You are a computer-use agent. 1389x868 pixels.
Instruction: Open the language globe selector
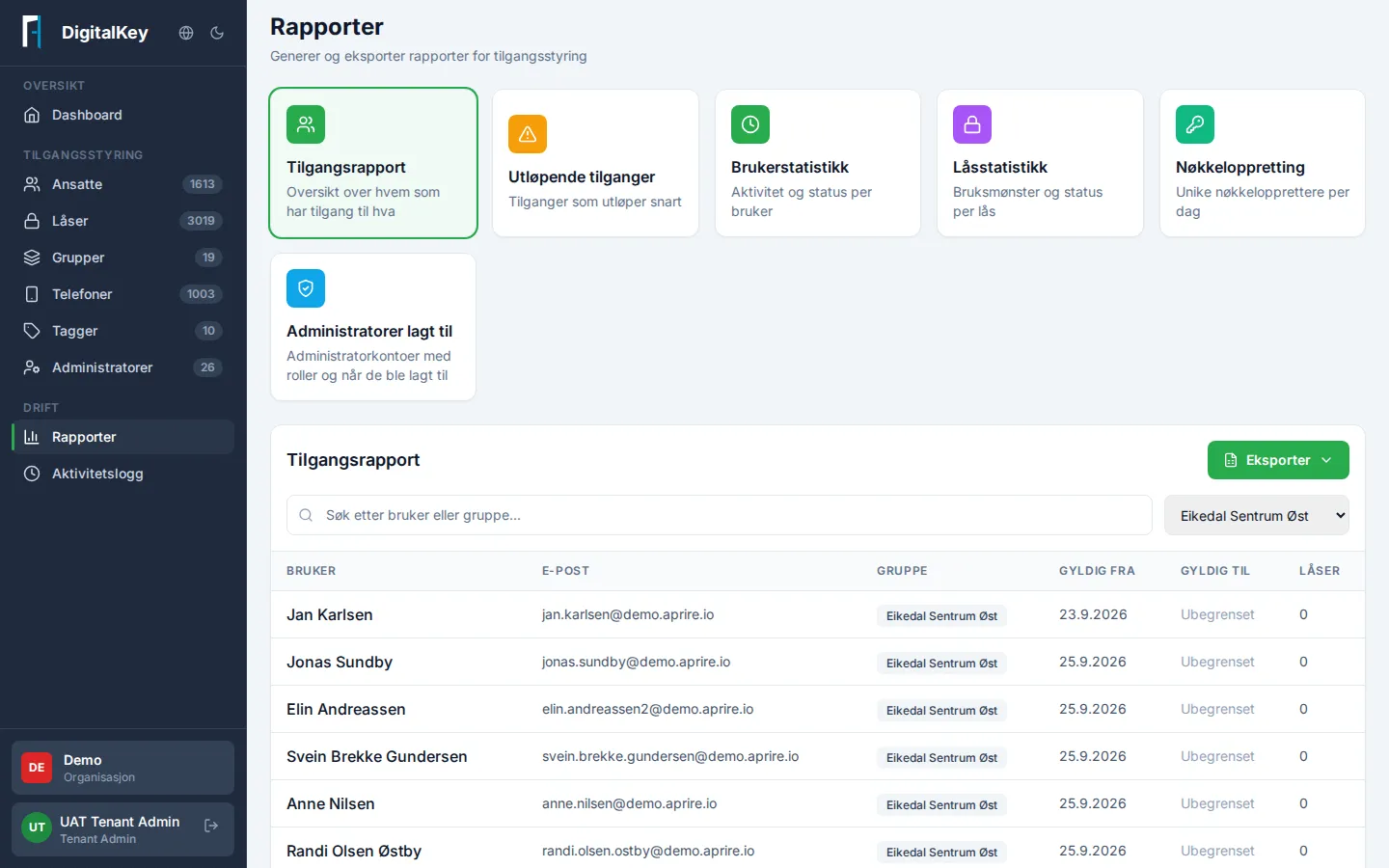(x=186, y=33)
